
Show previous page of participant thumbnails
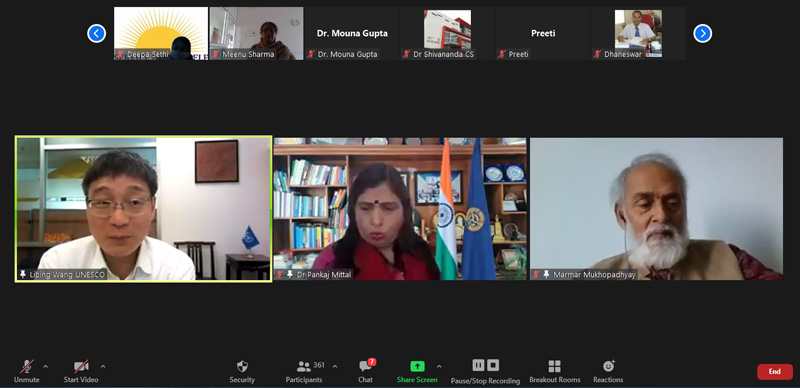pyautogui.click(x=96, y=34)
